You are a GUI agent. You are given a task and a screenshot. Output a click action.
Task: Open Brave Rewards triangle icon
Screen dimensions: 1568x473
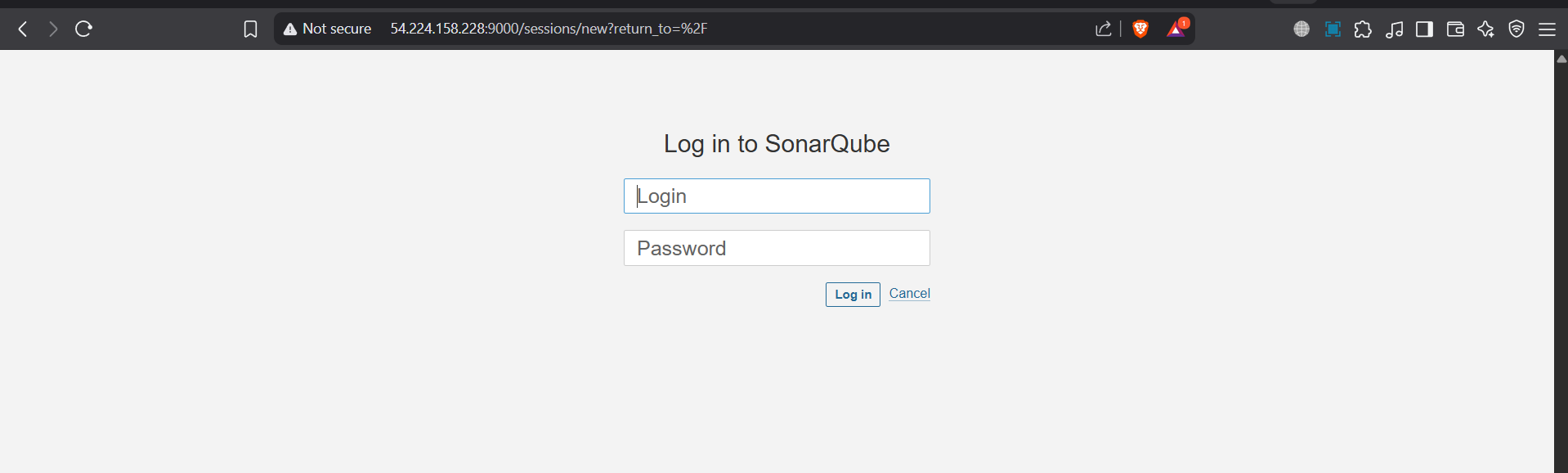pyautogui.click(x=1176, y=29)
